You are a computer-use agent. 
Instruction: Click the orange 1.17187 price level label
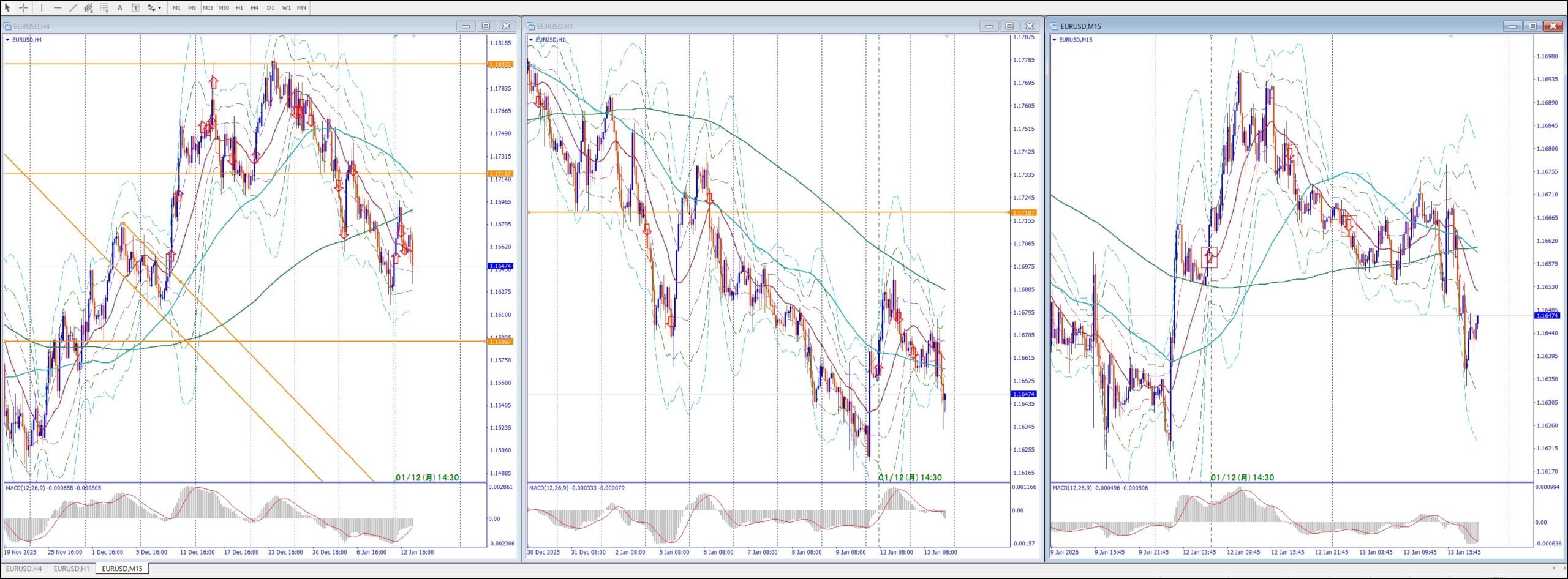500,174
